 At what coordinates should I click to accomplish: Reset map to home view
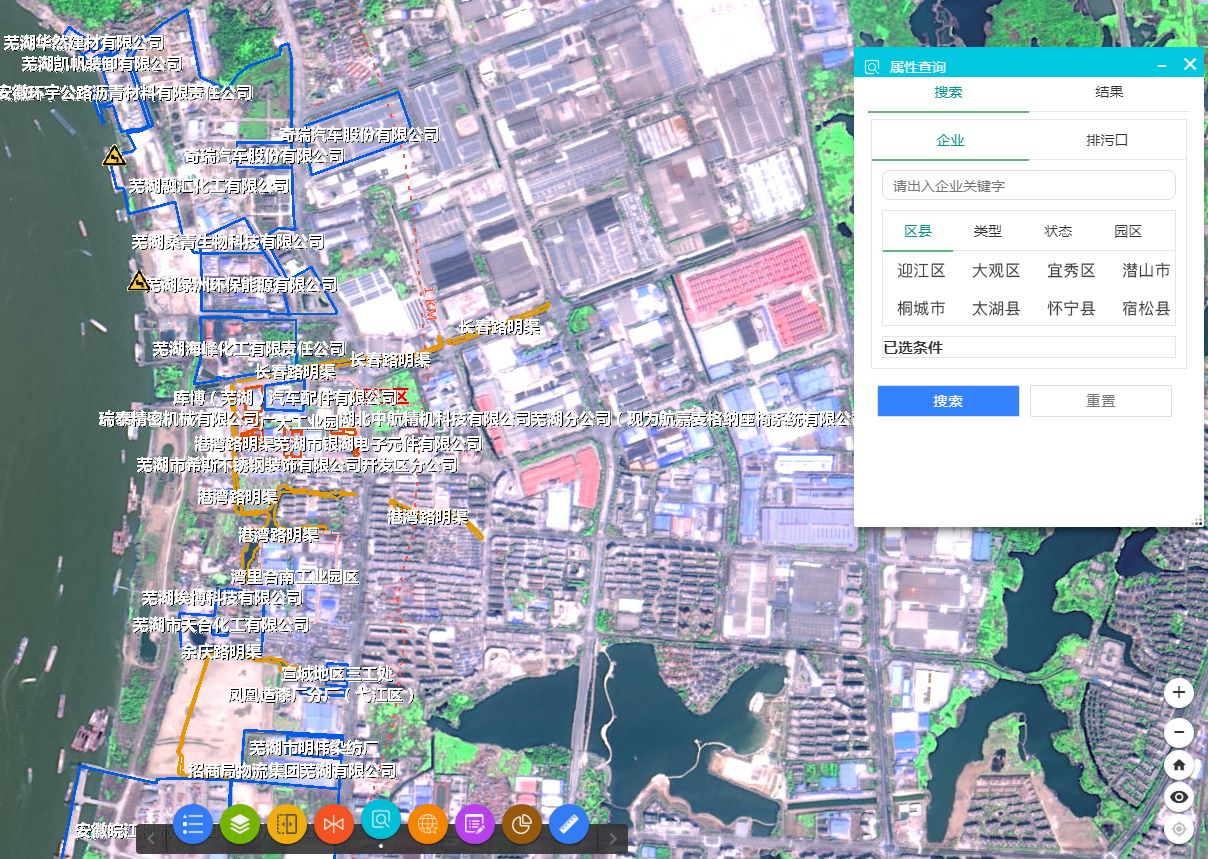(x=1179, y=764)
